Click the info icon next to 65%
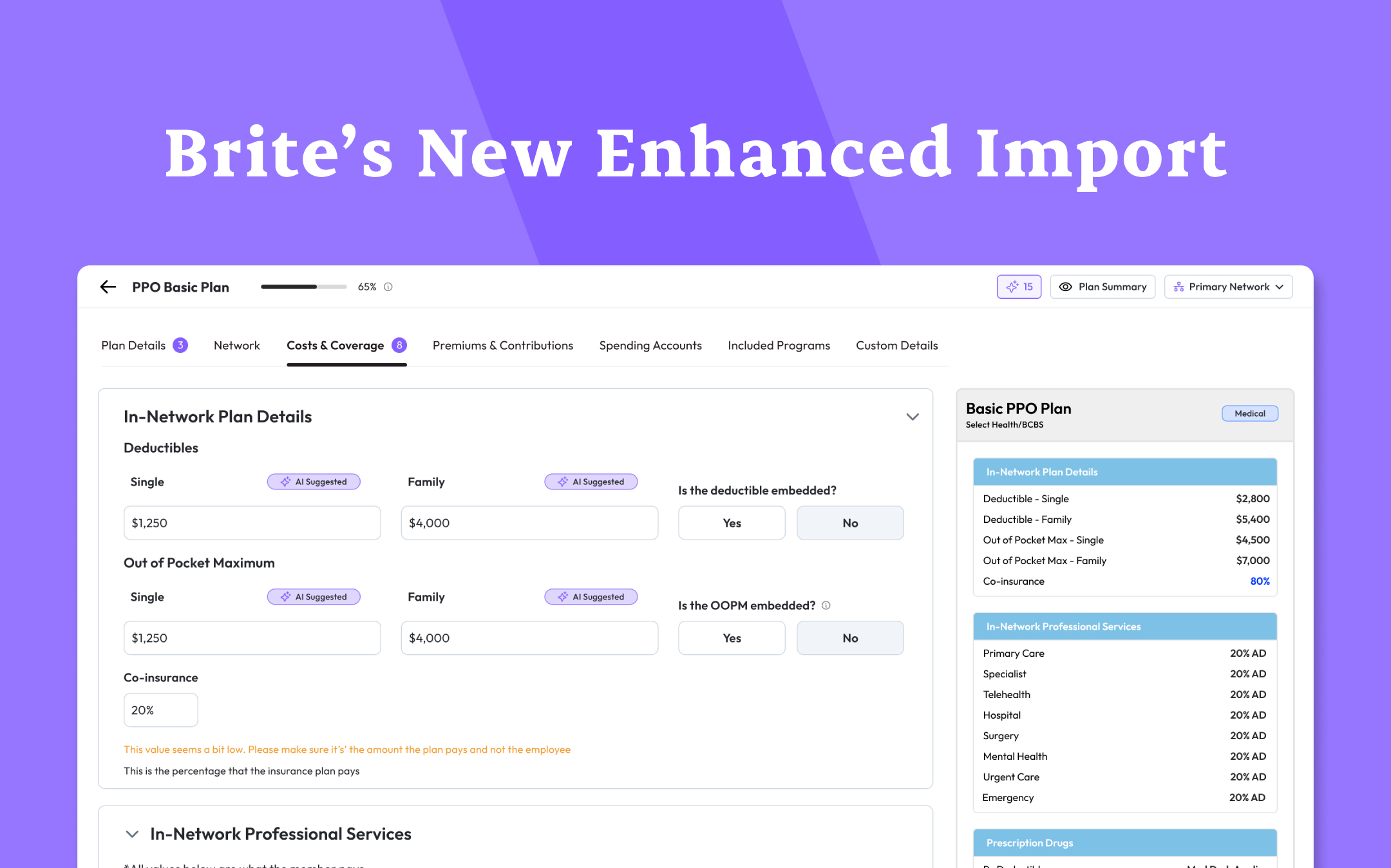Screen dimensions: 1391x868 [x=388, y=287]
